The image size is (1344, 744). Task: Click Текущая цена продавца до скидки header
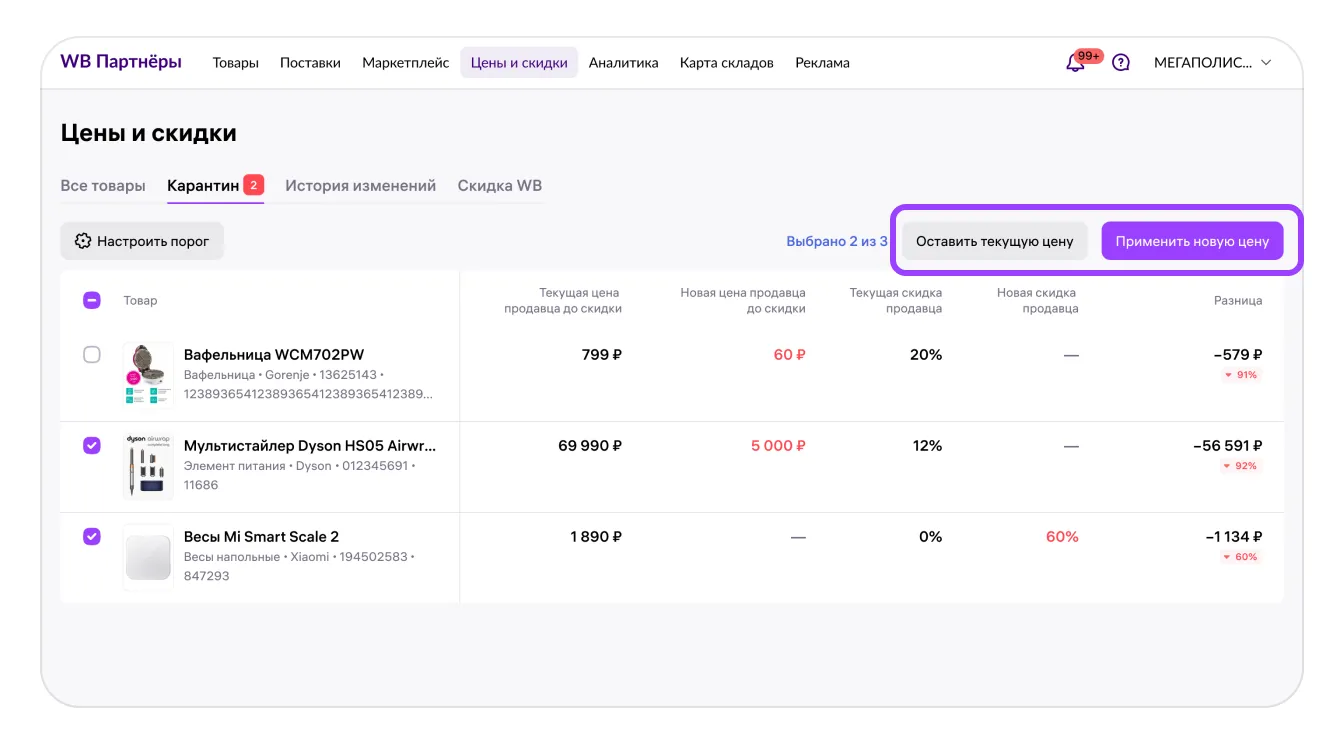[563, 300]
